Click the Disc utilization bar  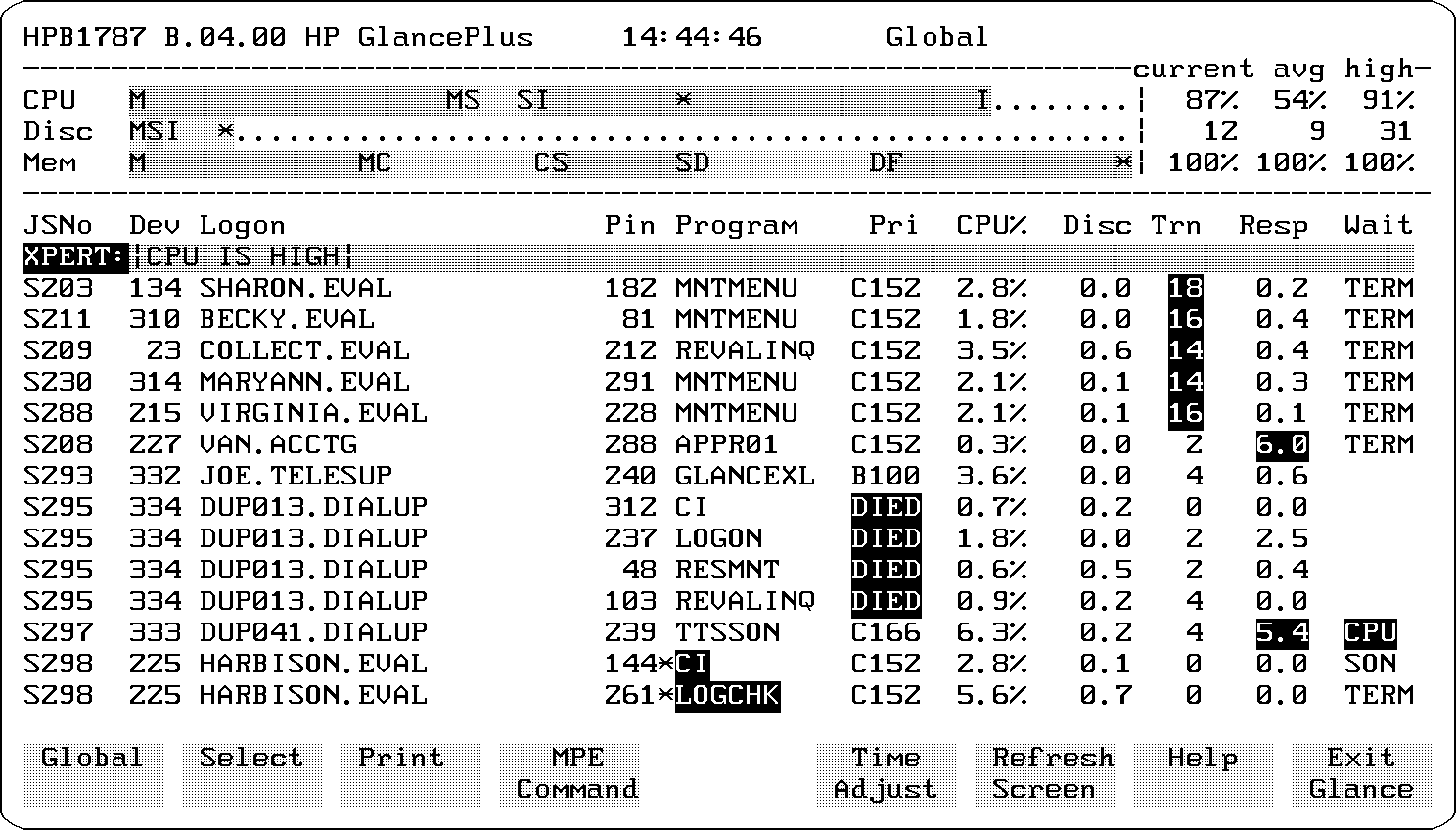(x=628, y=131)
